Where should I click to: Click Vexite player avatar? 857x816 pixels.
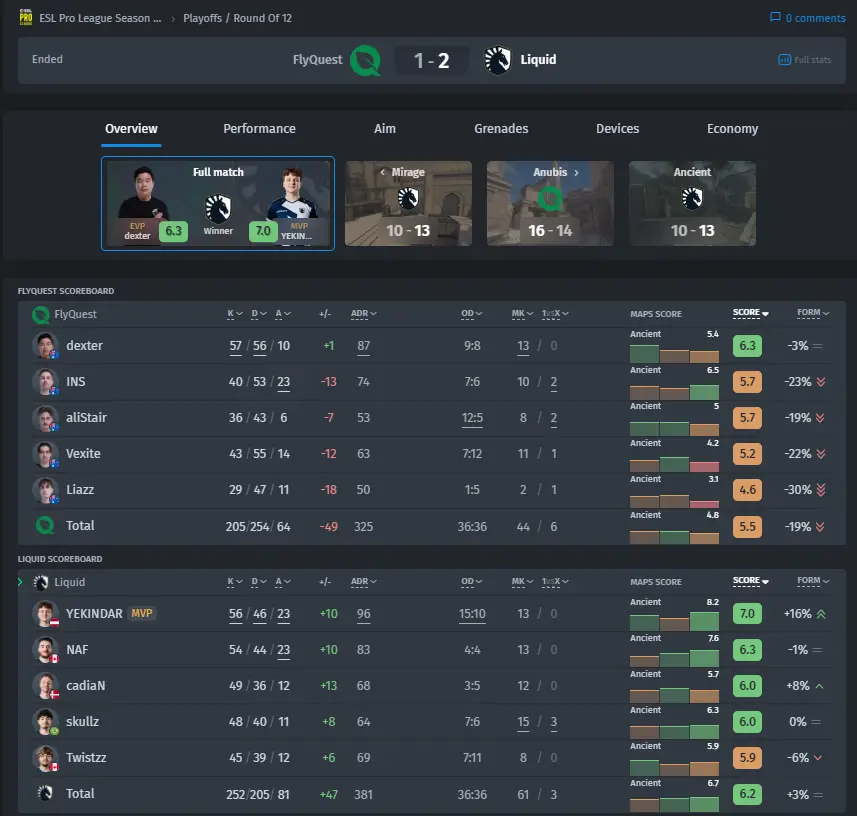[45, 454]
